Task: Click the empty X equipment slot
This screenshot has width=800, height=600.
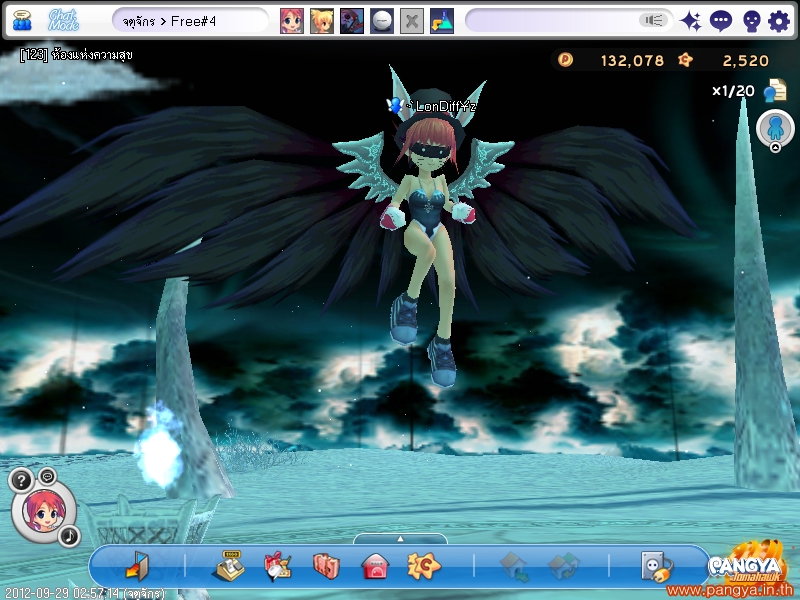Action: [412, 21]
